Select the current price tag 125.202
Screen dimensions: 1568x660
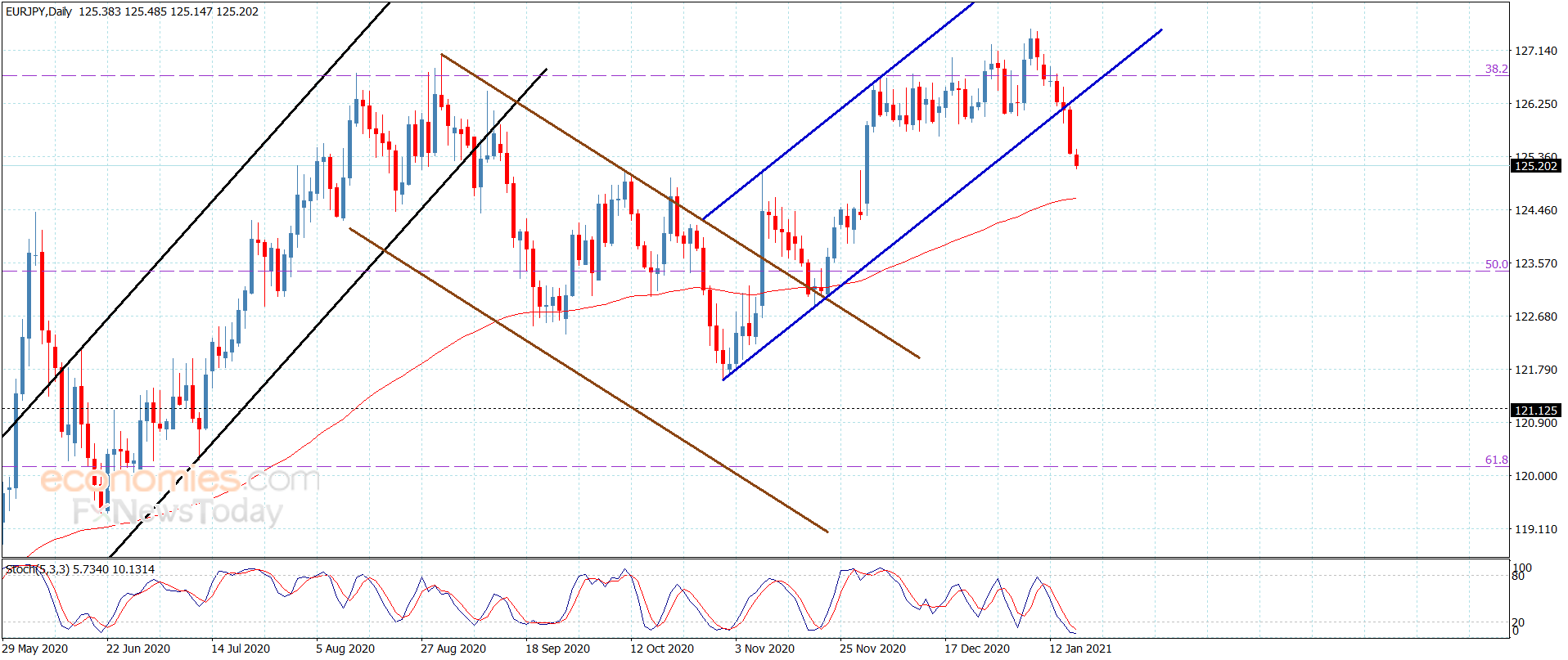pos(1536,166)
